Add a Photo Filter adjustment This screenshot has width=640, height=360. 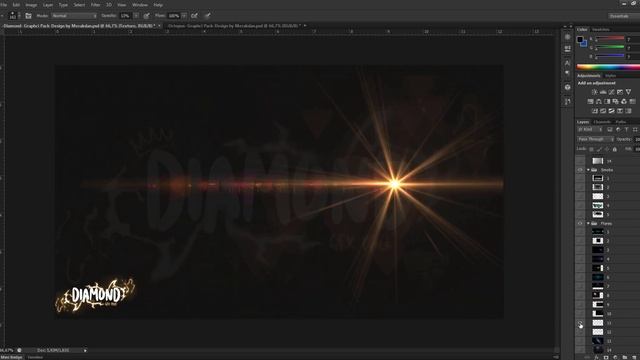pos(616,101)
